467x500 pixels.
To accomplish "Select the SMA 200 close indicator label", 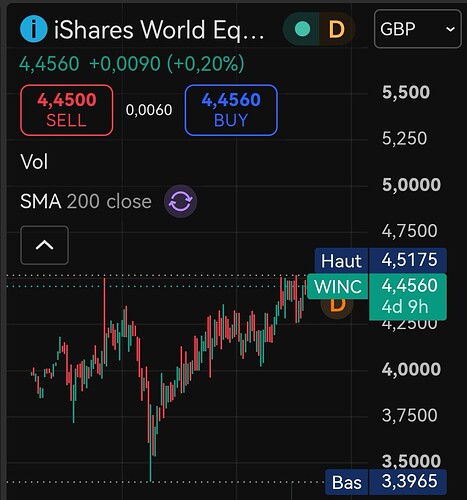I will tap(86, 201).
